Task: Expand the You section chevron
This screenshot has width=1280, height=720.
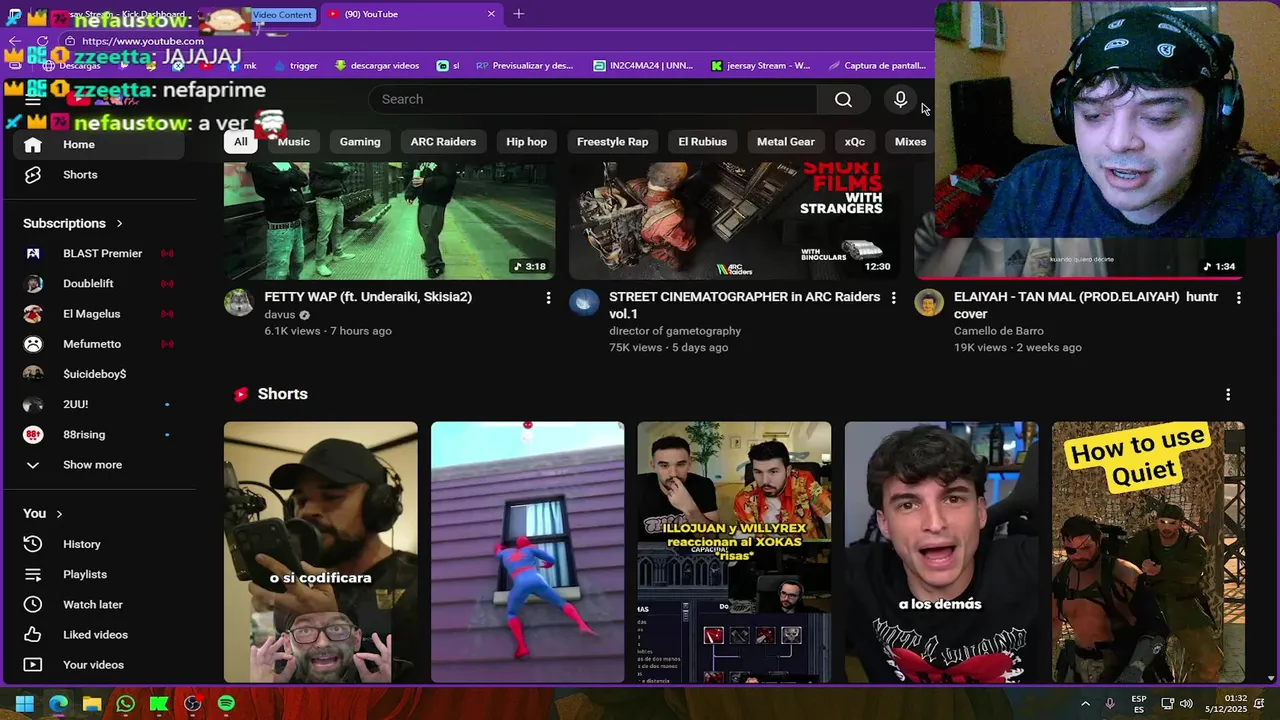Action: [x=59, y=514]
